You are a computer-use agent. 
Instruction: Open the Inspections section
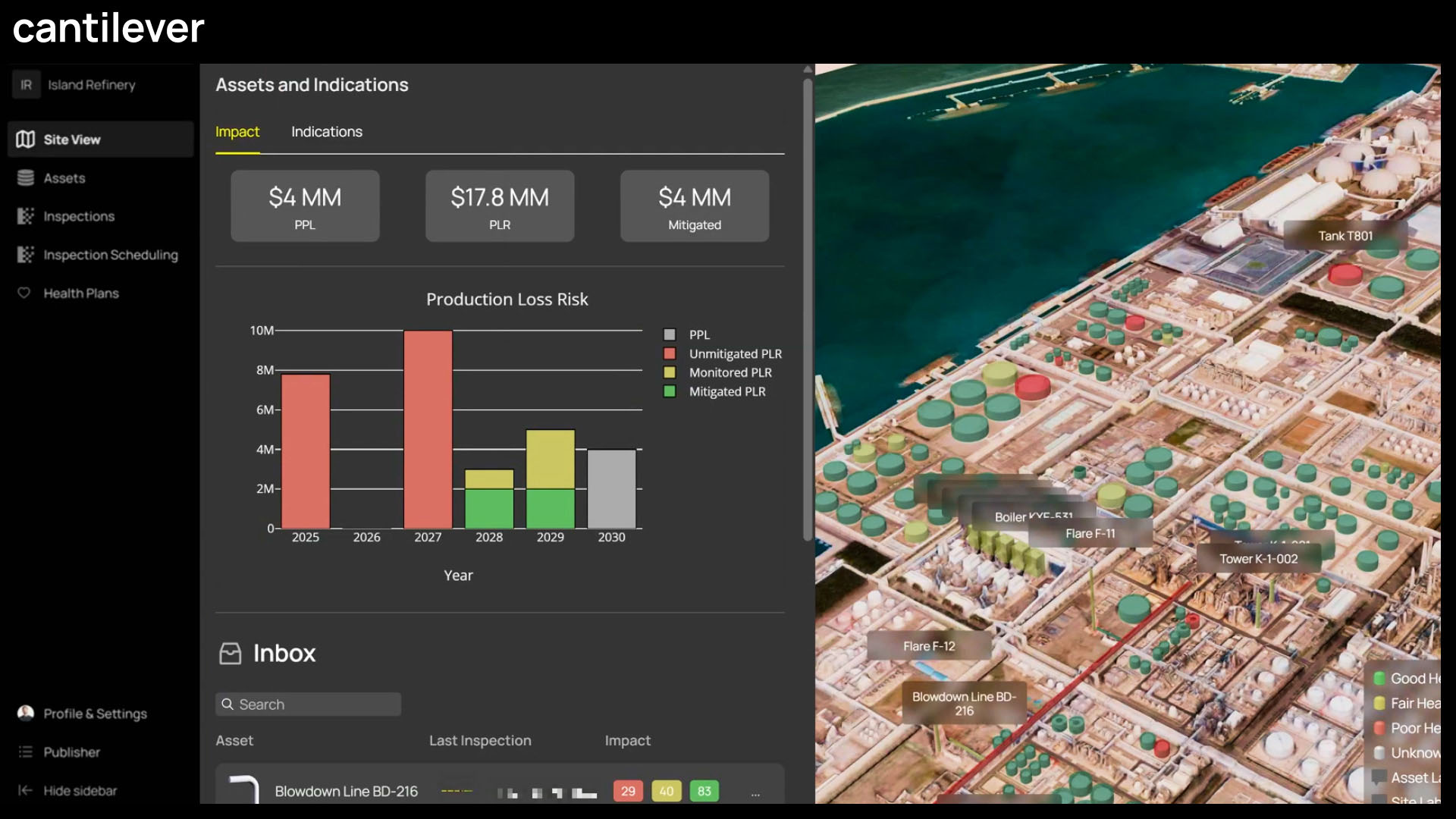click(x=78, y=216)
